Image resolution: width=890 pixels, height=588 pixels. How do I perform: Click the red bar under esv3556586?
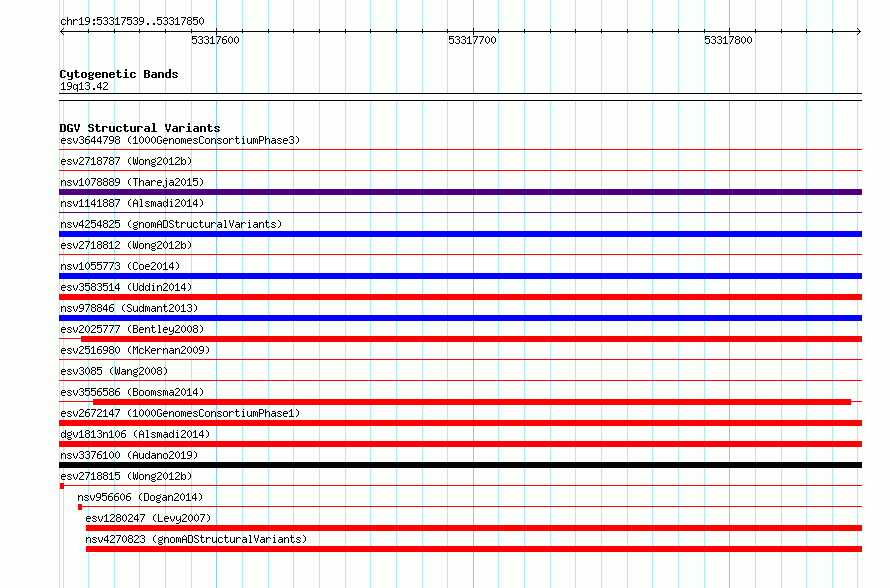[472, 402]
